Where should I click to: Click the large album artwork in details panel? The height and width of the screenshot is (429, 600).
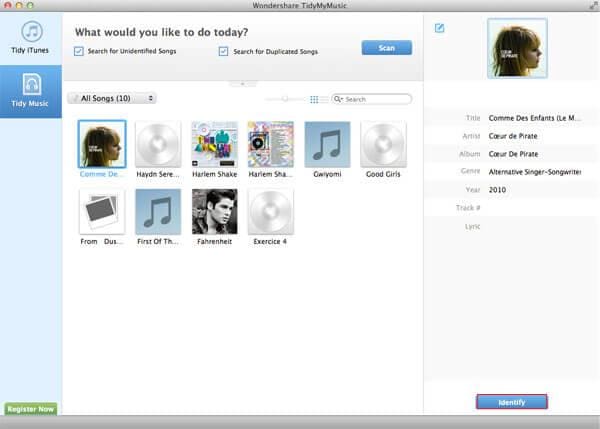517,48
